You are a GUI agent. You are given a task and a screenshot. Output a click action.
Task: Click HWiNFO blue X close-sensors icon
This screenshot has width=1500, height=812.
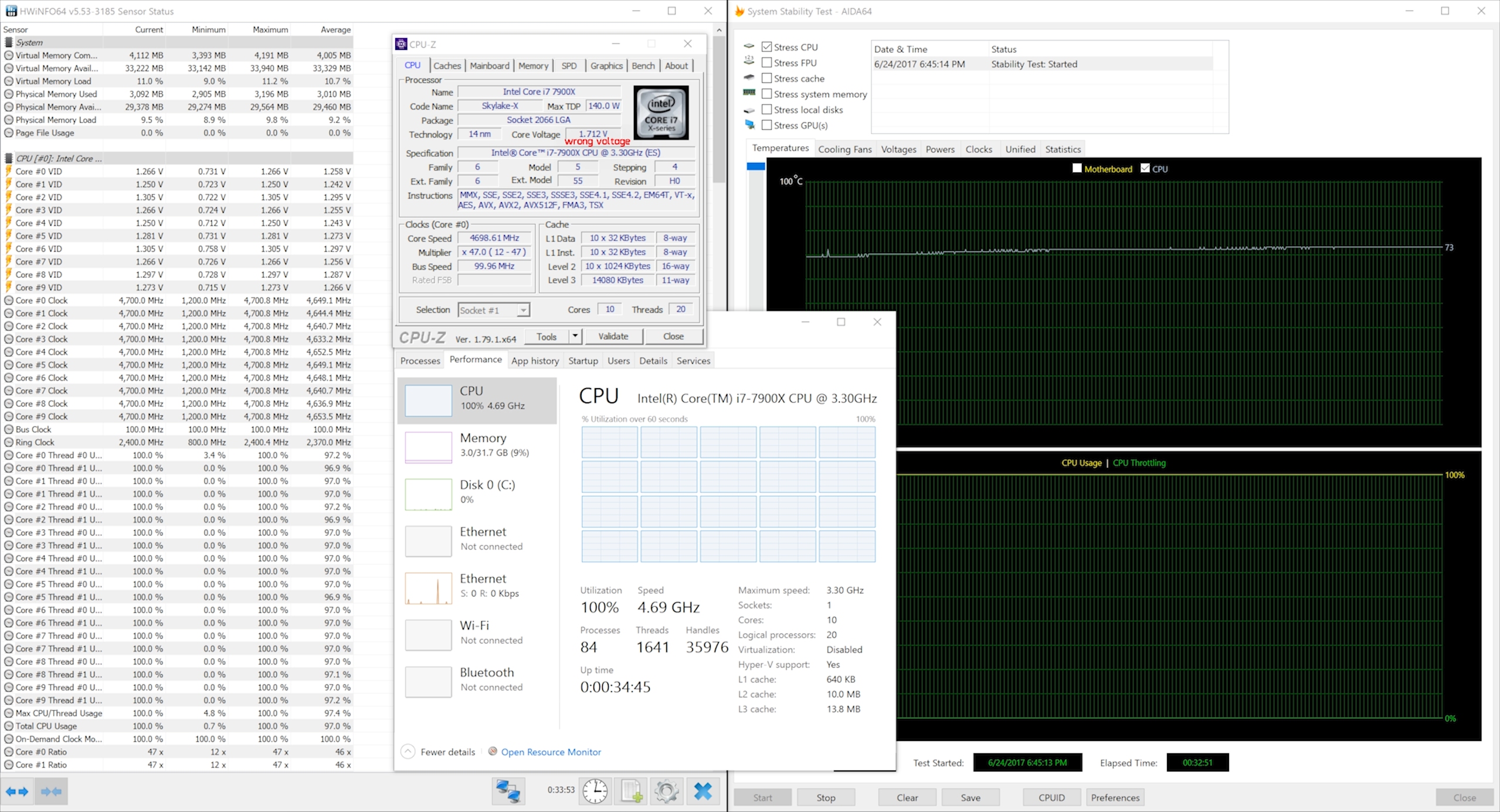click(x=703, y=791)
